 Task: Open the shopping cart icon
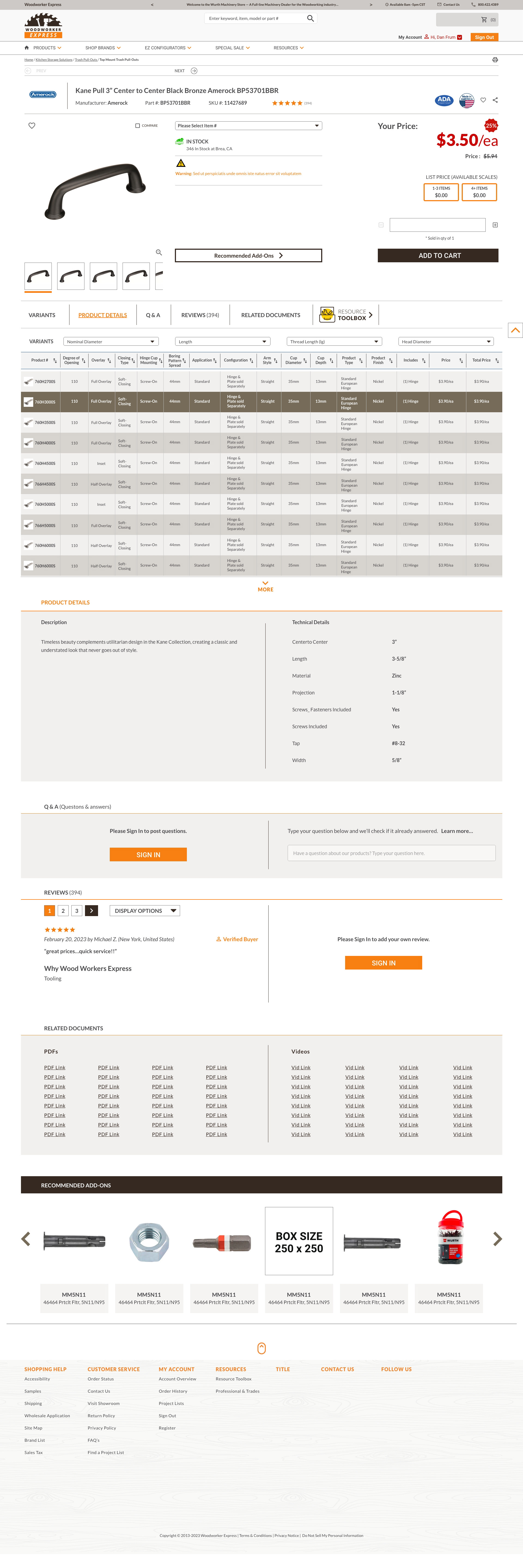point(484,19)
